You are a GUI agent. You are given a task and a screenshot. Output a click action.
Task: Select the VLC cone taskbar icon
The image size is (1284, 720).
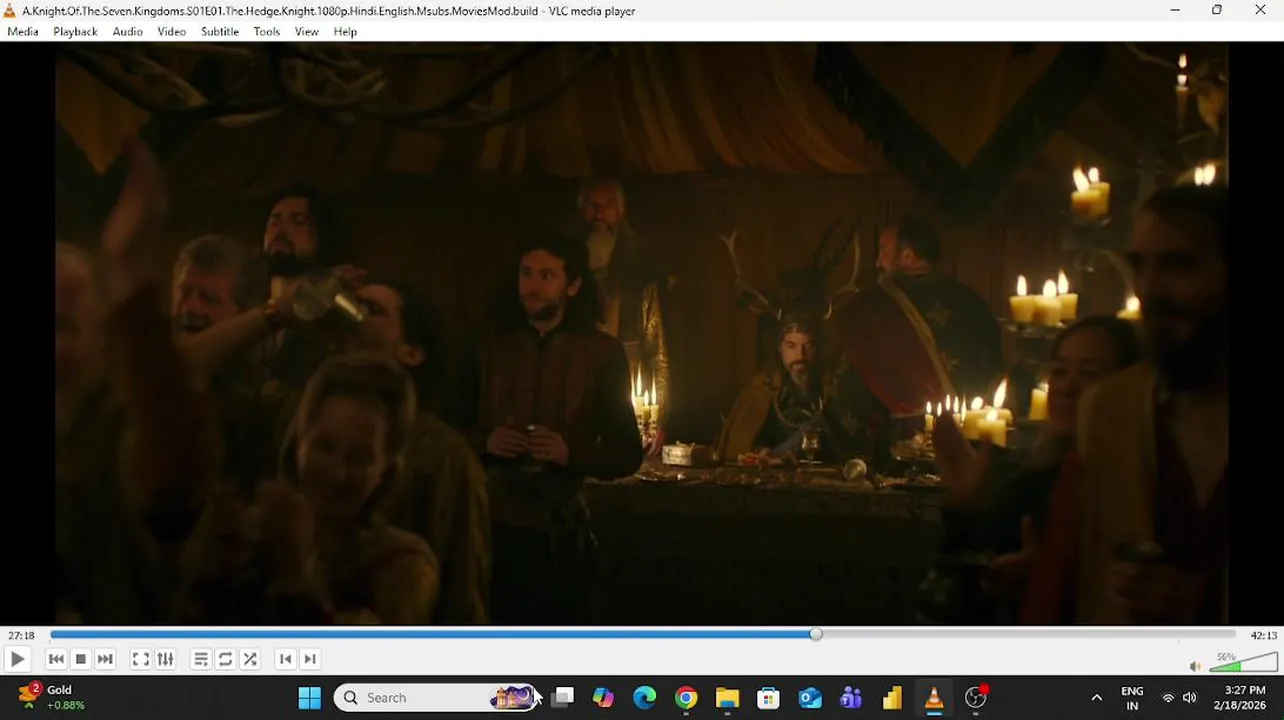click(934, 698)
